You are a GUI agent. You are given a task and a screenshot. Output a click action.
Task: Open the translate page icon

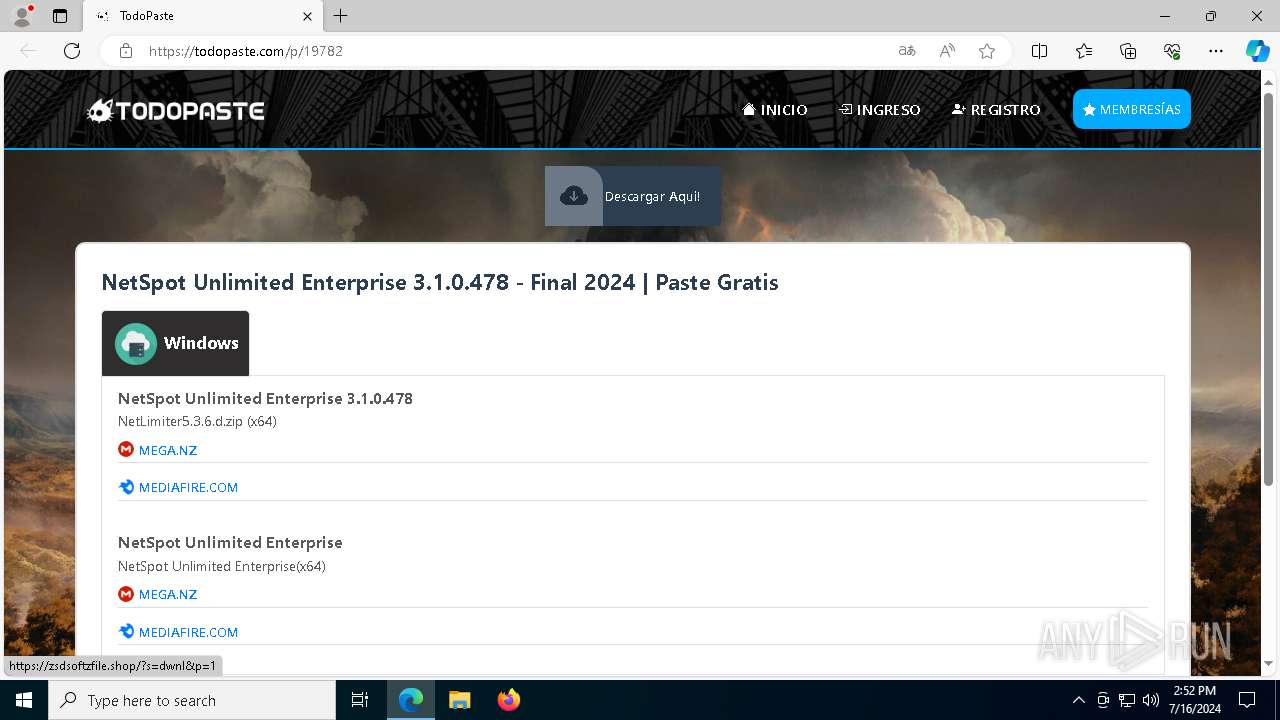907,51
